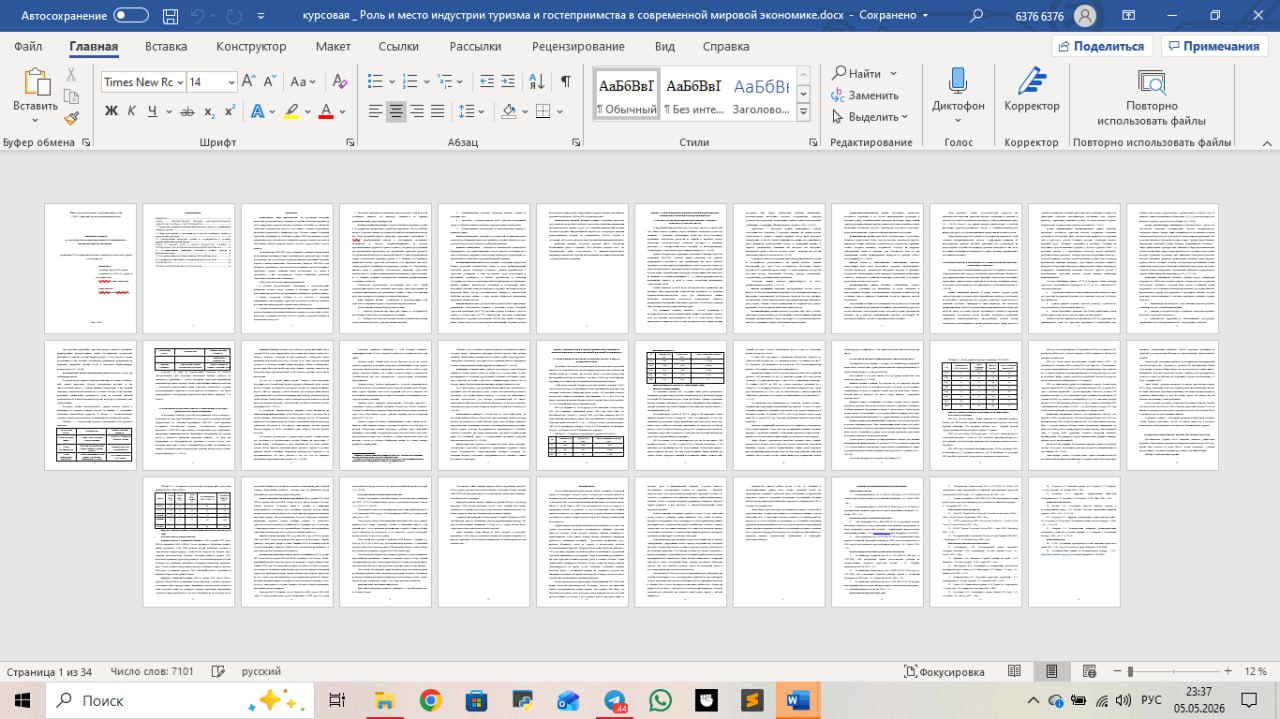Click the Copy icon in Буфер обмена
The width and height of the screenshot is (1280, 719).
(x=72, y=96)
